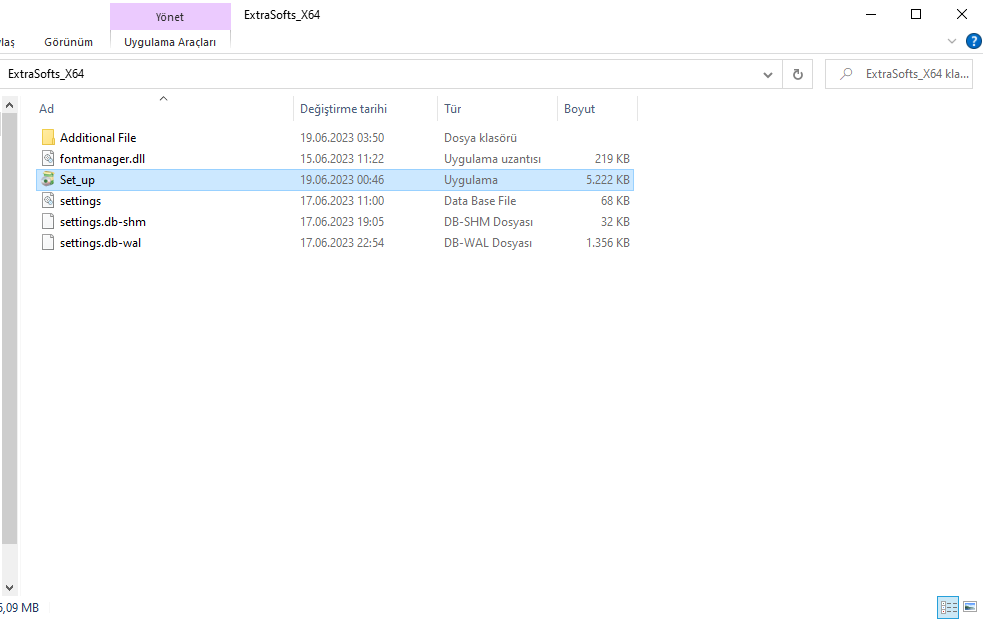Select the settings.db-wal file name
983x620 pixels.
tap(100, 243)
